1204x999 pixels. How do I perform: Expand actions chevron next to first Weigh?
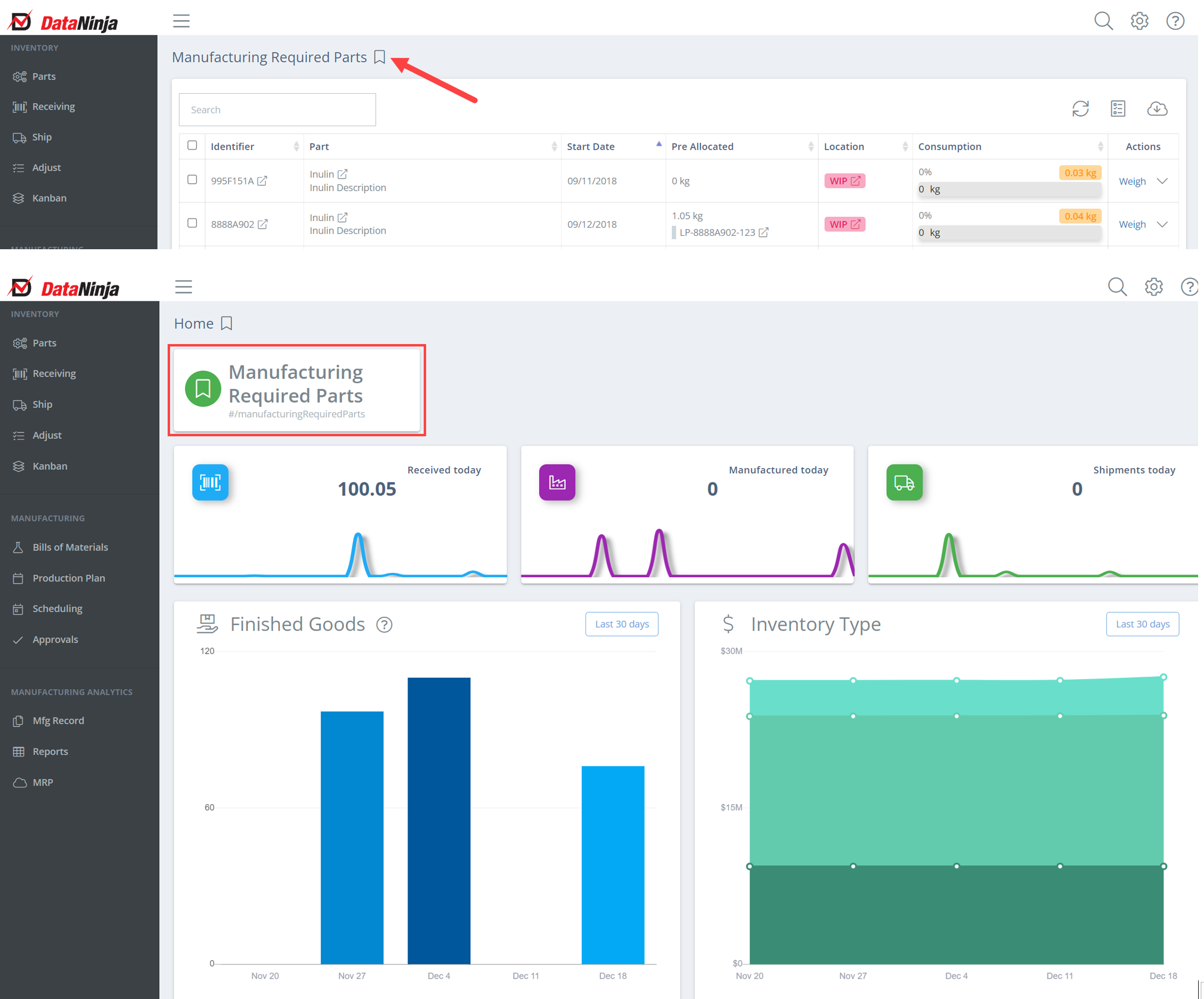1161,181
